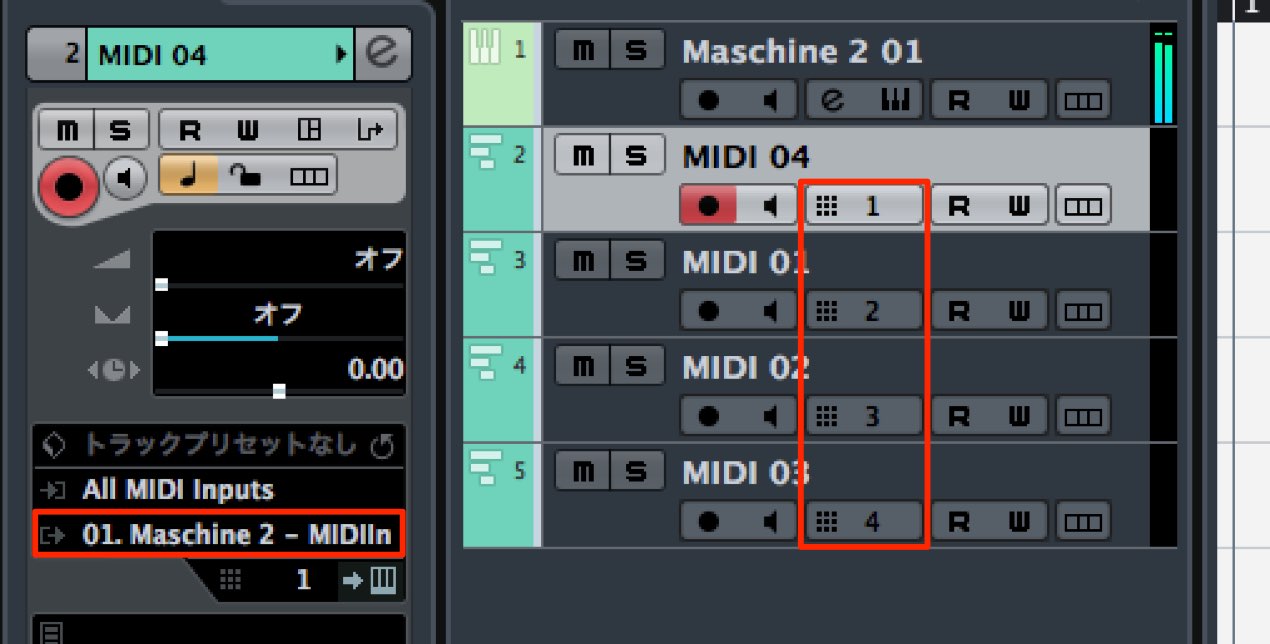Open Maschine 2 01 instrument keyboard icon
The height and width of the screenshot is (644, 1270).
click(x=893, y=101)
